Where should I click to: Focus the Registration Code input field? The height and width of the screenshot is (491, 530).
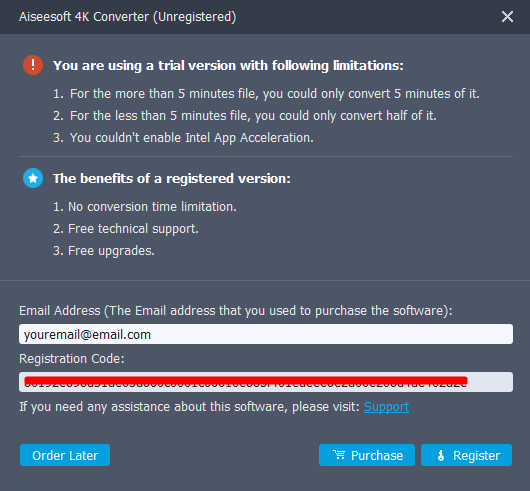click(266, 382)
